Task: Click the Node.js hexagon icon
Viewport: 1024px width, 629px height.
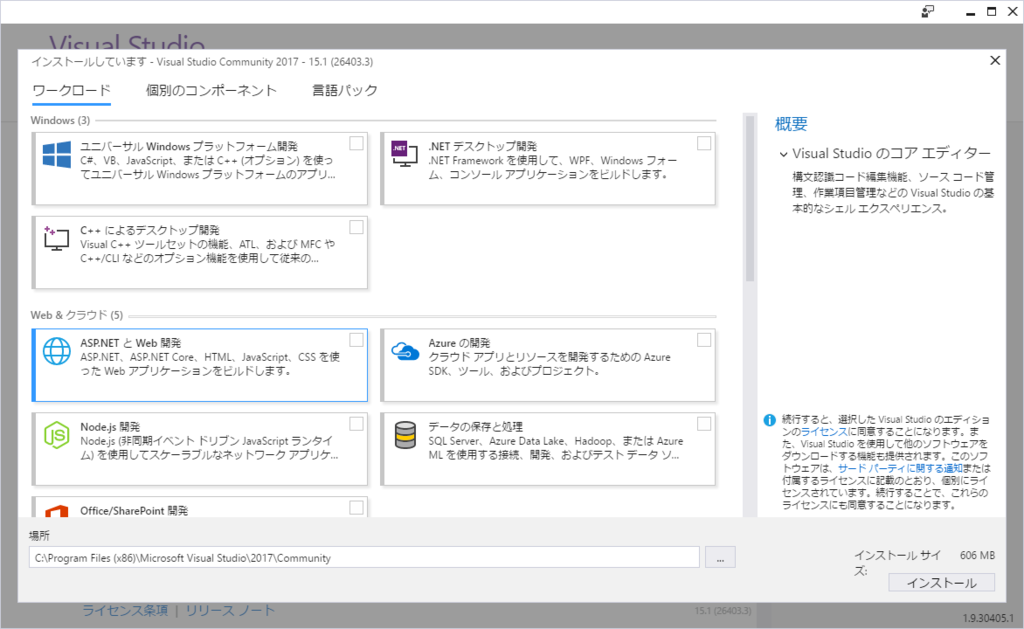Action: (x=57, y=435)
